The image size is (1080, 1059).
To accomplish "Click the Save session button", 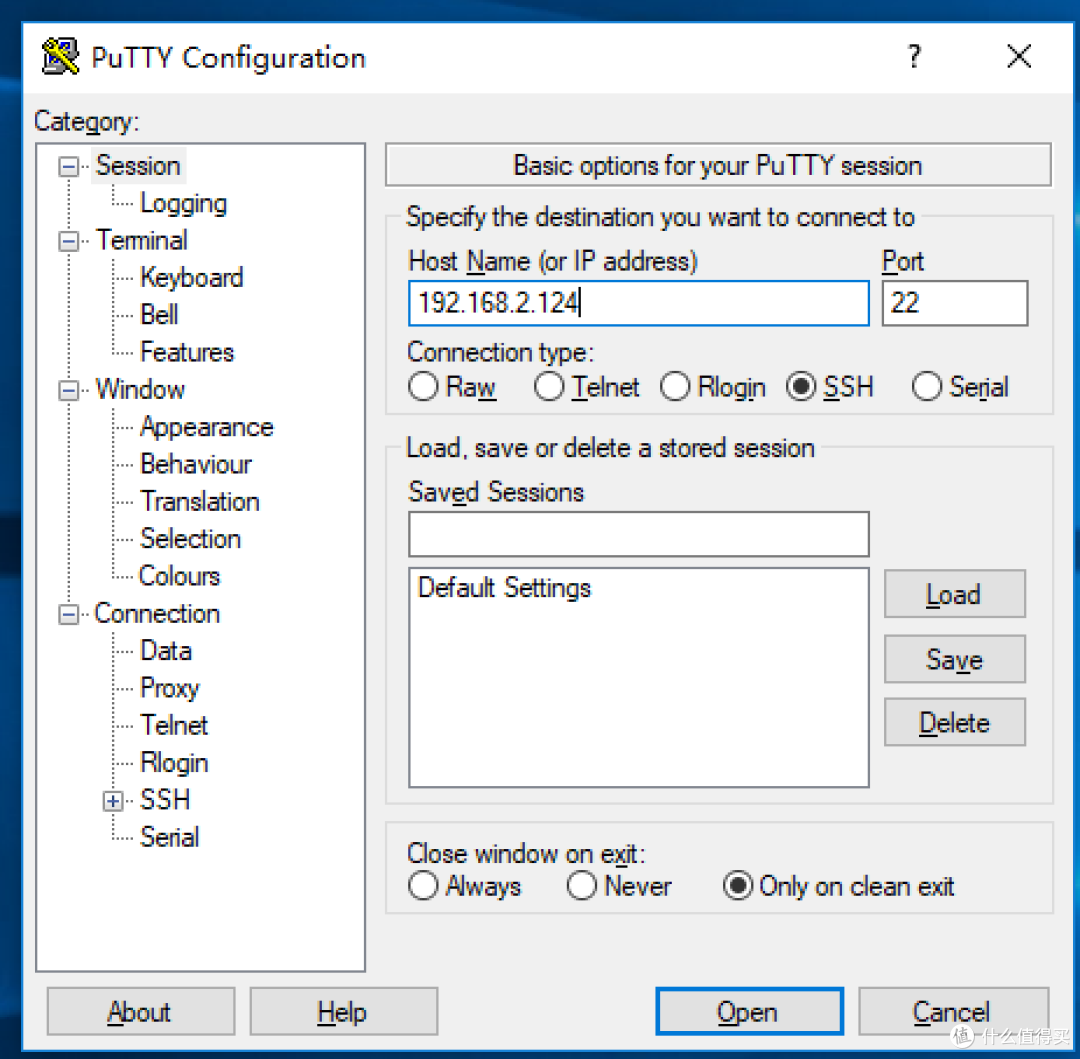I will coord(955,660).
